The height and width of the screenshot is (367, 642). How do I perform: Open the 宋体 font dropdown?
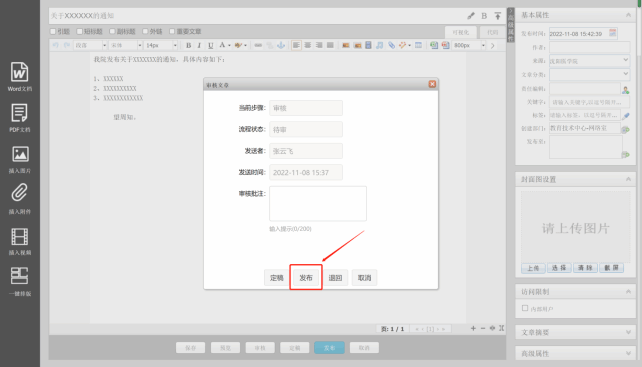click(x=126, y=45)
